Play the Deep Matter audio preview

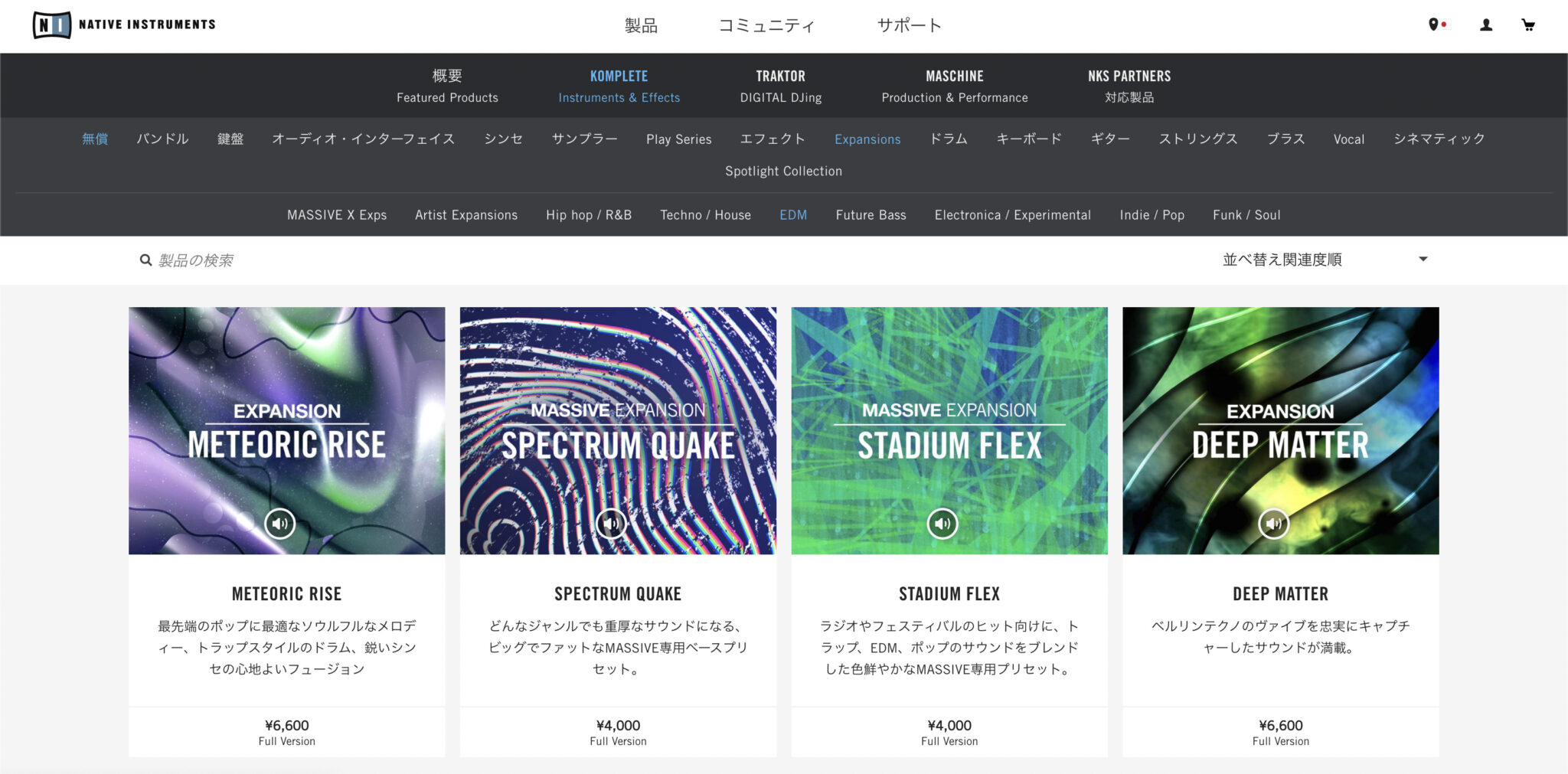click(x=1274, y=524)
